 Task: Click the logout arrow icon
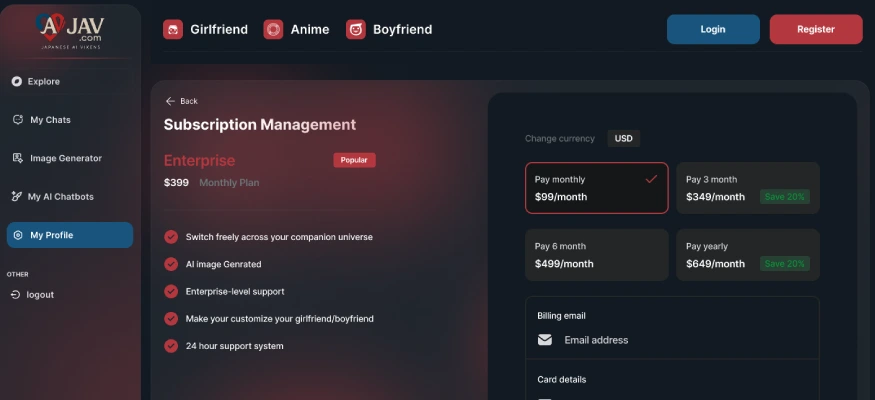(16, 295)
